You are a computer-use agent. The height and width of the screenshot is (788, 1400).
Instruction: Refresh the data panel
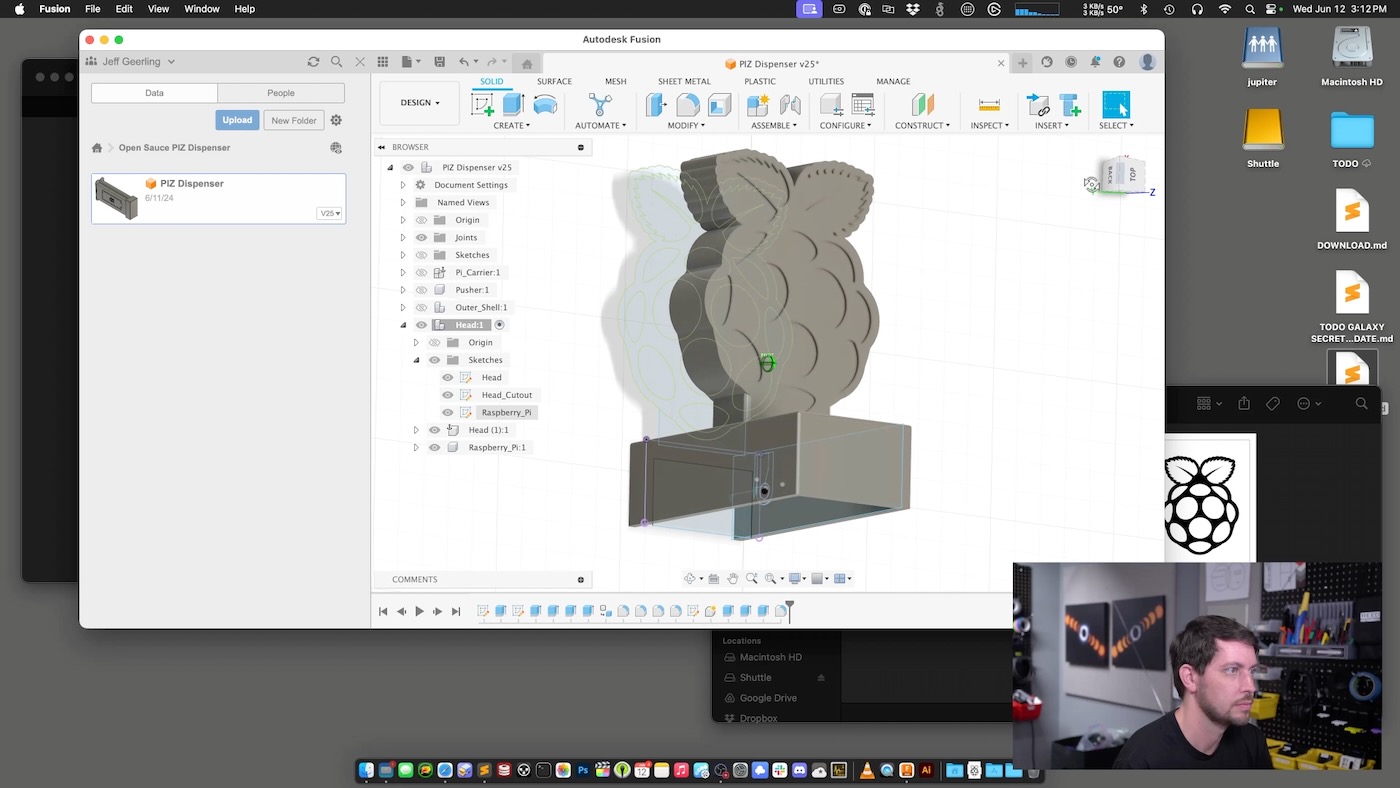[x=313, y=62]
